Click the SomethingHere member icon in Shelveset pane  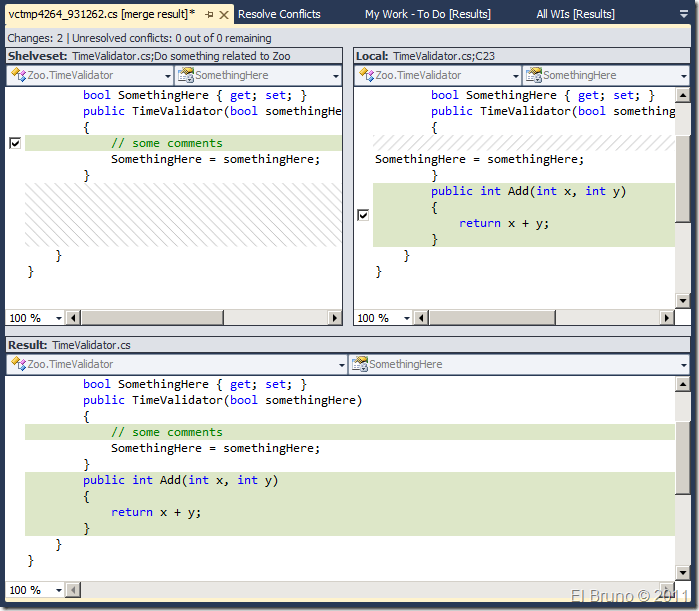(x=185, y=76)
